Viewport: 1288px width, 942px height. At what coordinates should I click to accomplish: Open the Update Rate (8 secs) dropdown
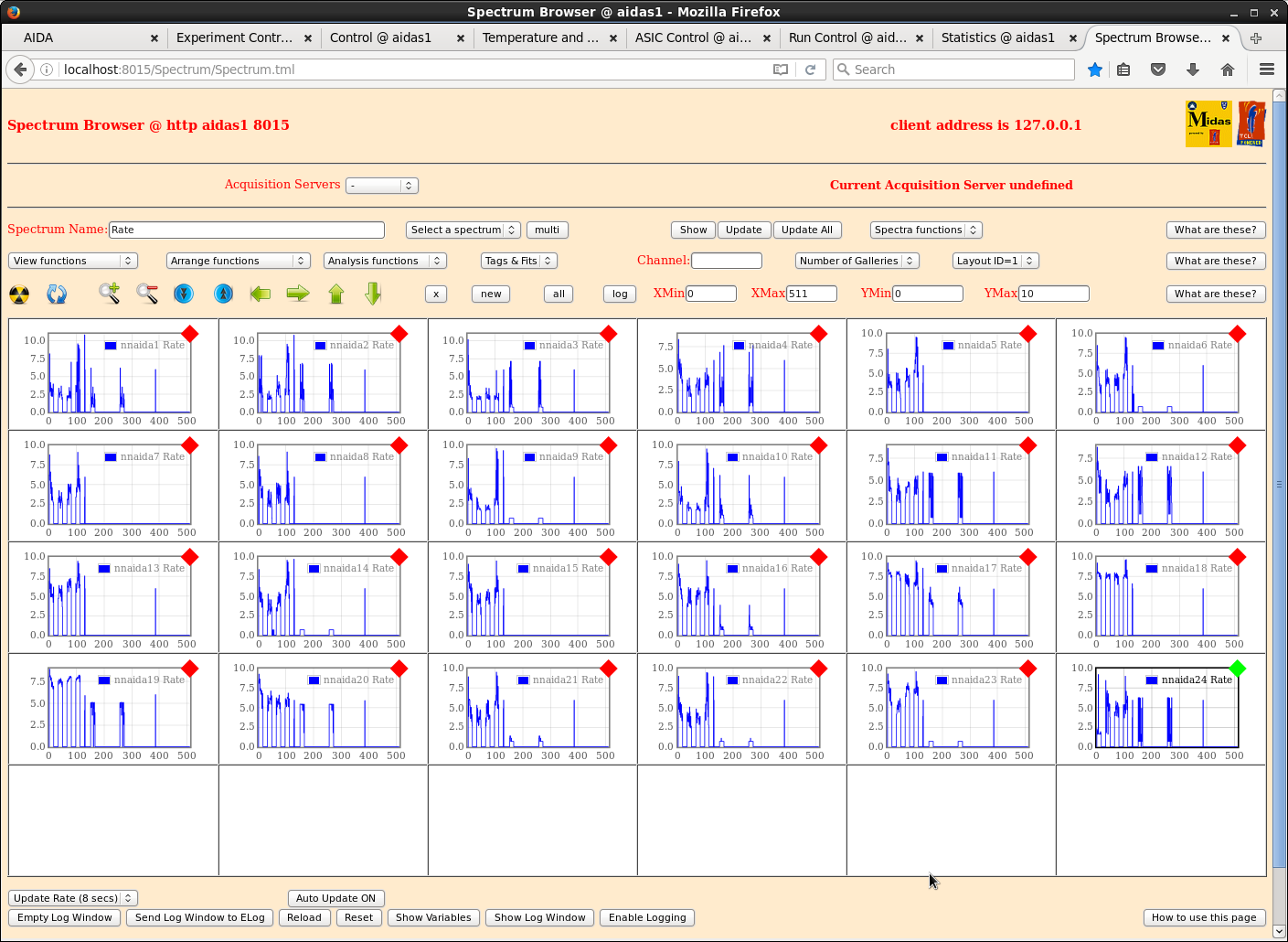(x=72, y=898)
